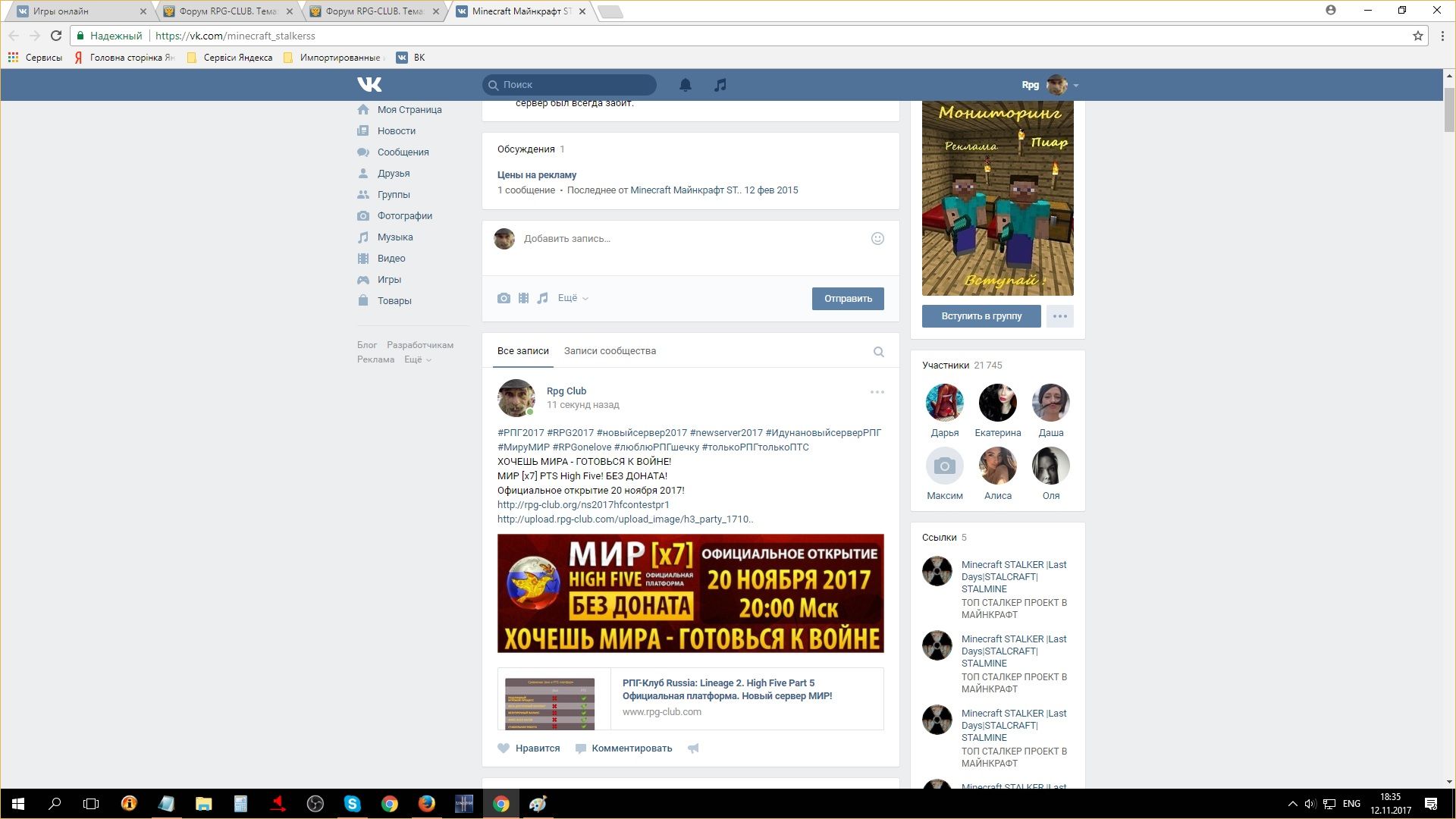Expand the Ещё attachment dropdown
Screen dimensions: 1456x819
point(573,298)
